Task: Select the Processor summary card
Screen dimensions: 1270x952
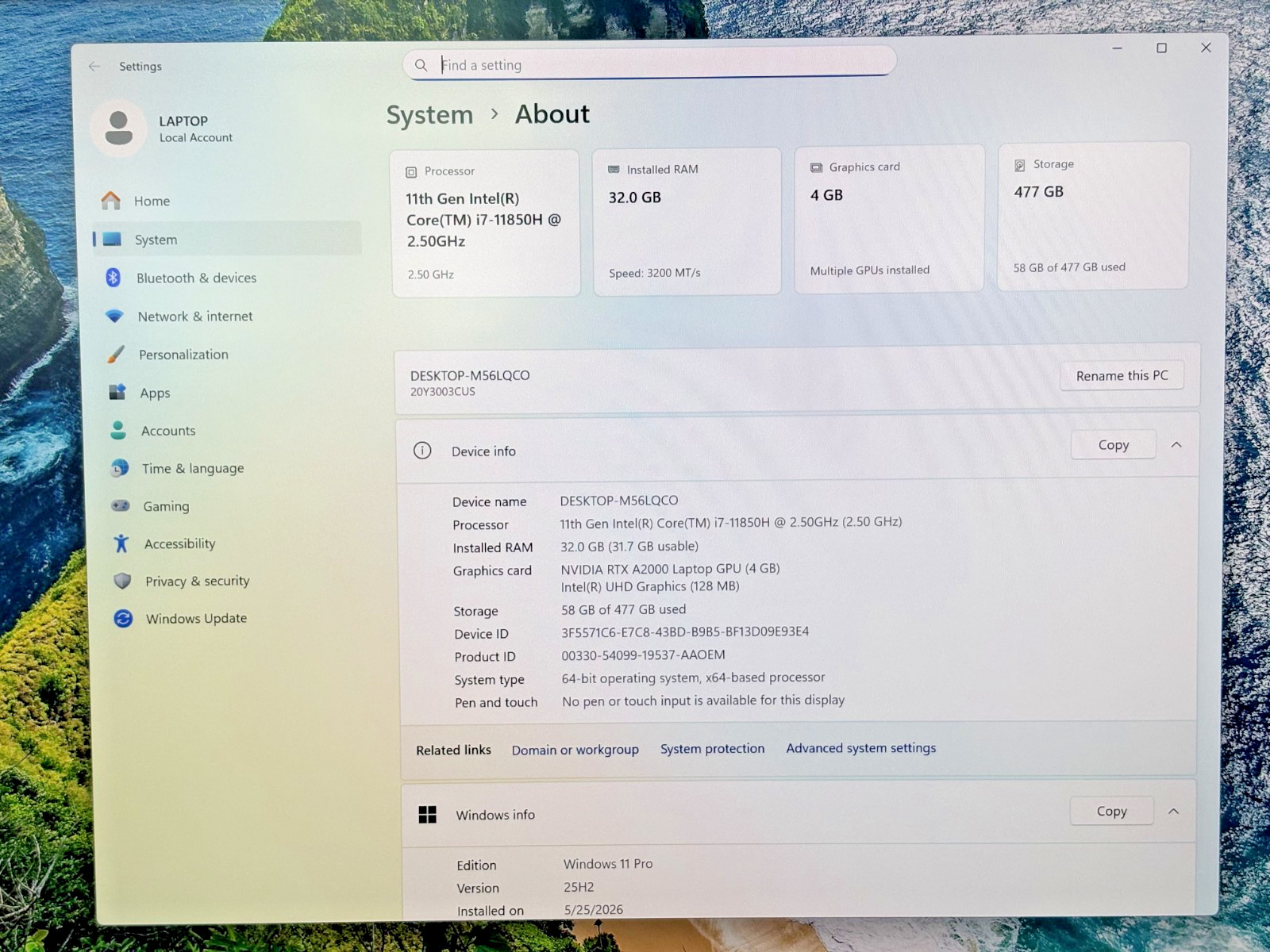Action: pyautogui.click(x=486, y=223)
